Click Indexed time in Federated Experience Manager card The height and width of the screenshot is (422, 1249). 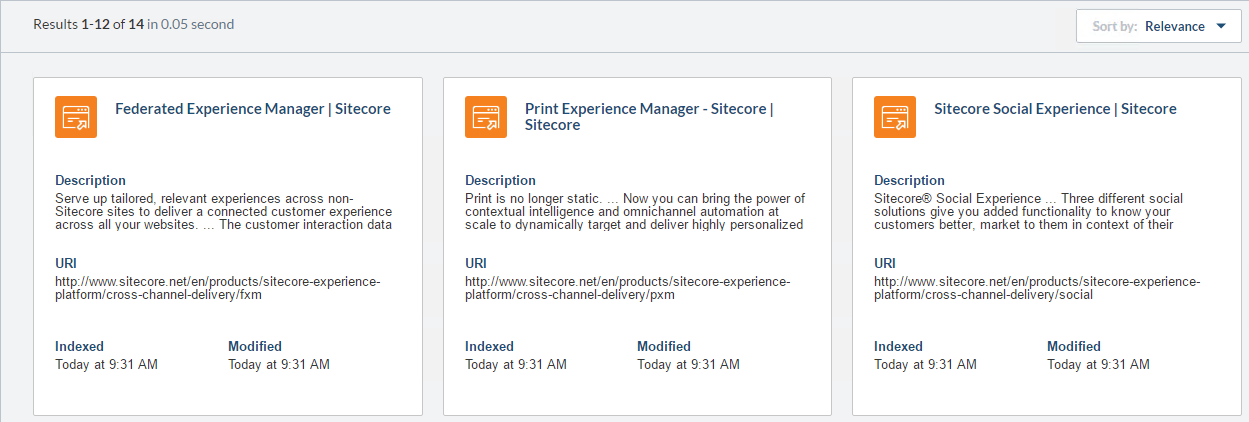point(106,364)
